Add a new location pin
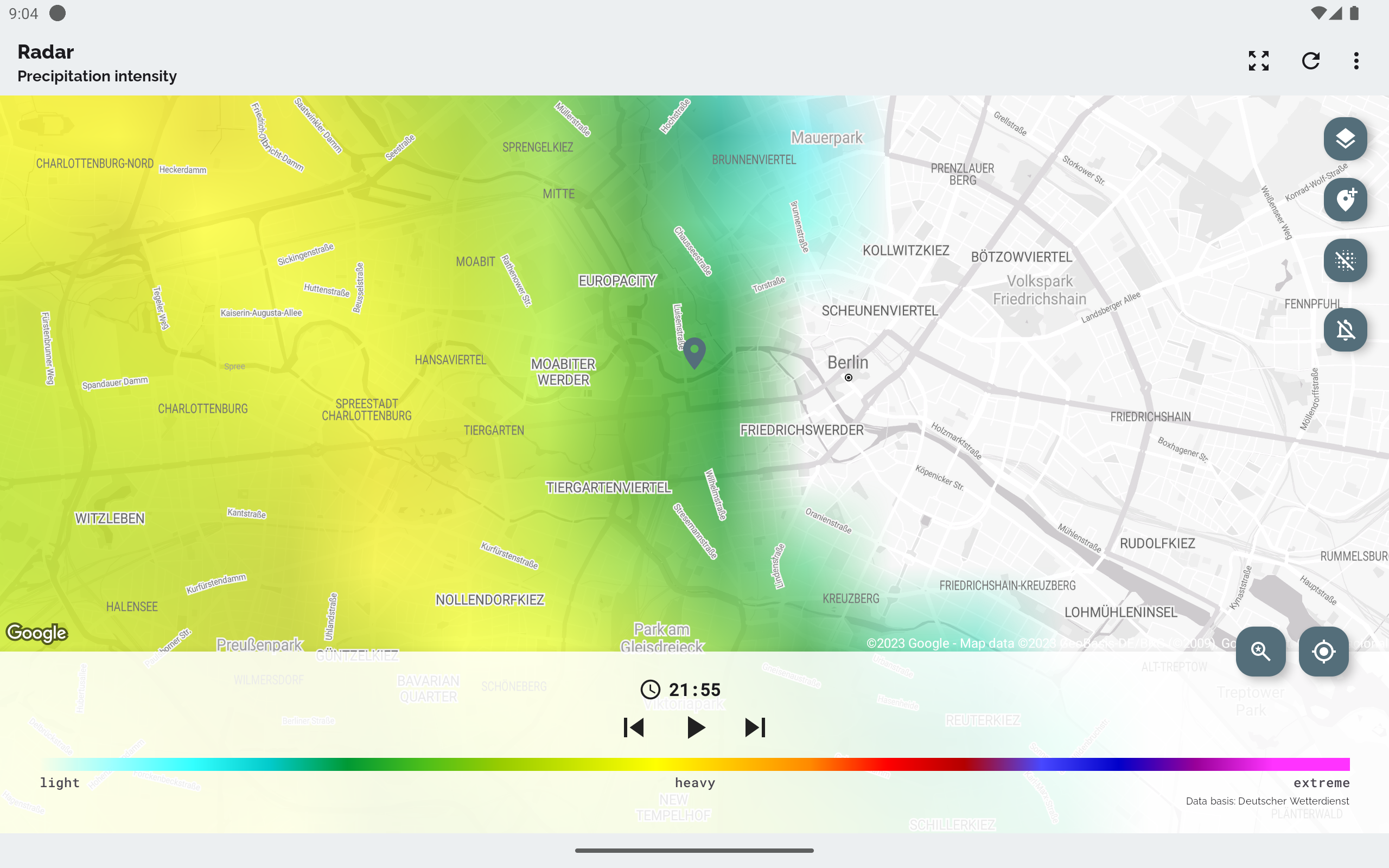Screen dimensions: 1389x868 pyautogui.click(x=1345, y=200)
